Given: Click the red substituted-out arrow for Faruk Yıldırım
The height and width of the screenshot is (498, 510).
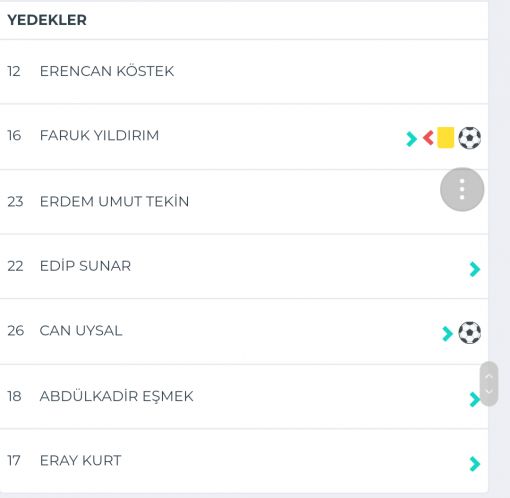Looking at the screenshot, I should click(x=428, y=138).
